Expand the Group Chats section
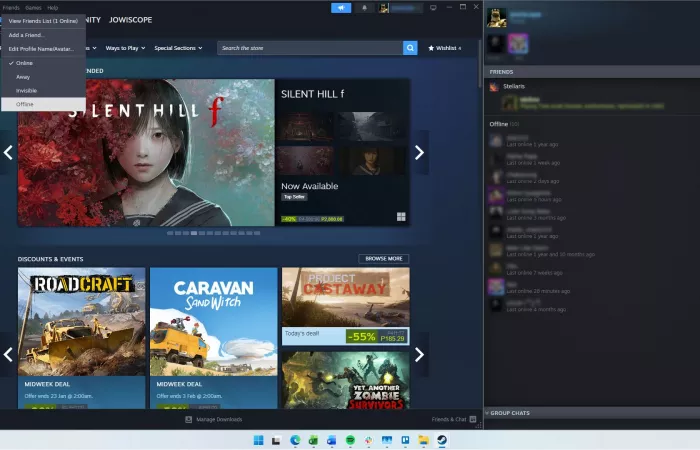 (x=590, y=413)
